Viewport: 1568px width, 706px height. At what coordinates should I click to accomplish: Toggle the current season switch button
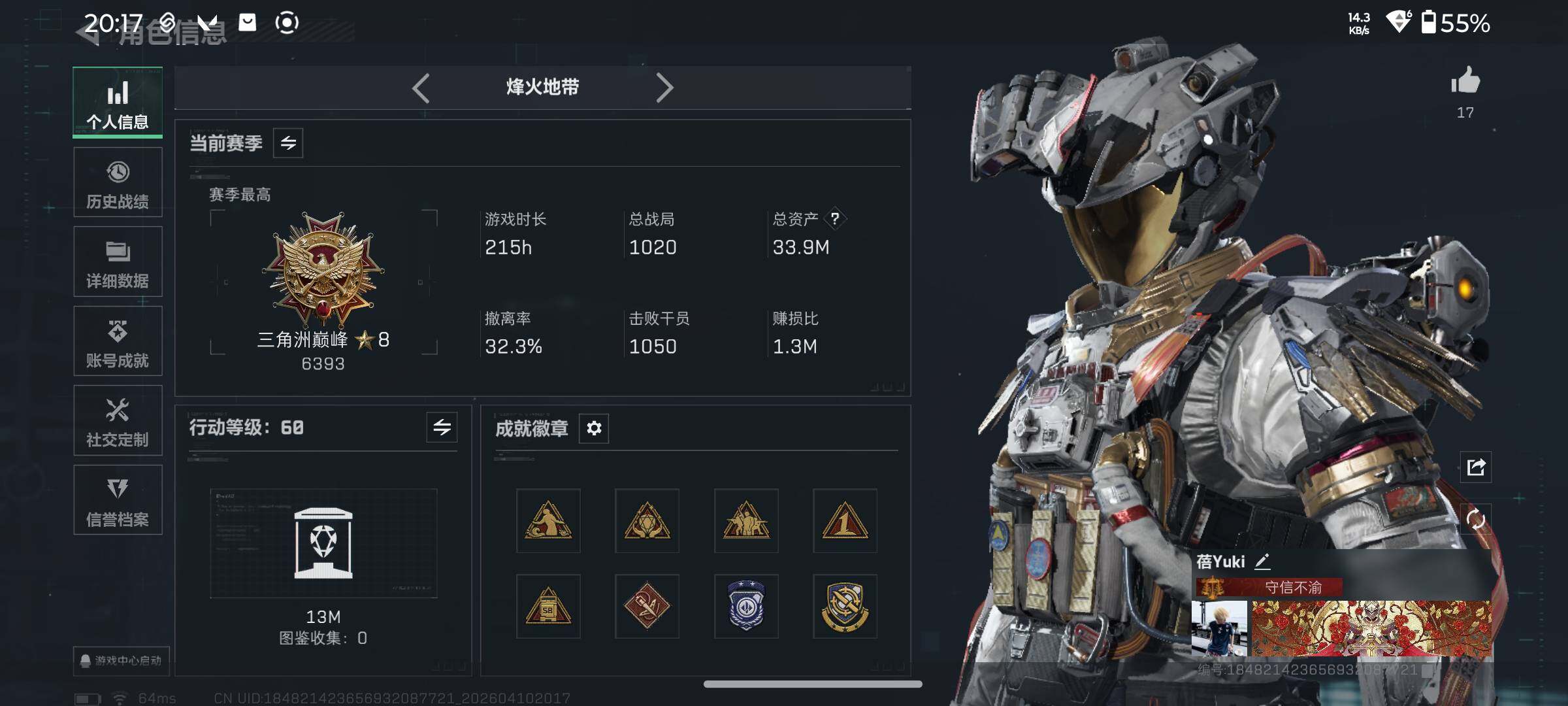coord(288,143)
